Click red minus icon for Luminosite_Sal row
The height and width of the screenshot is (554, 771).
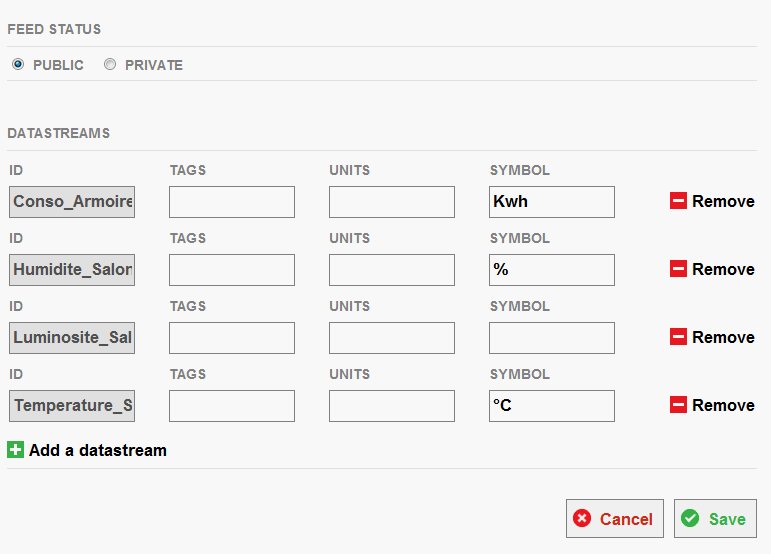coord(678,337)
